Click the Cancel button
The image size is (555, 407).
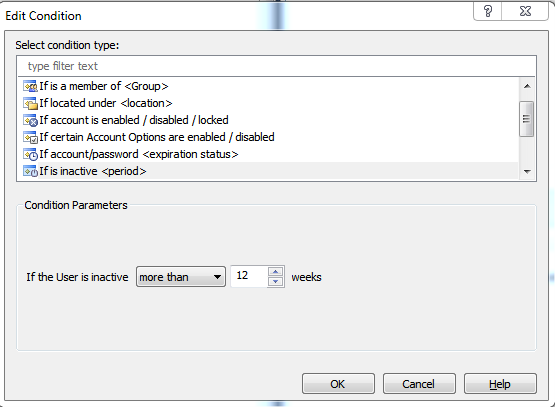click(x=419, y=384)
